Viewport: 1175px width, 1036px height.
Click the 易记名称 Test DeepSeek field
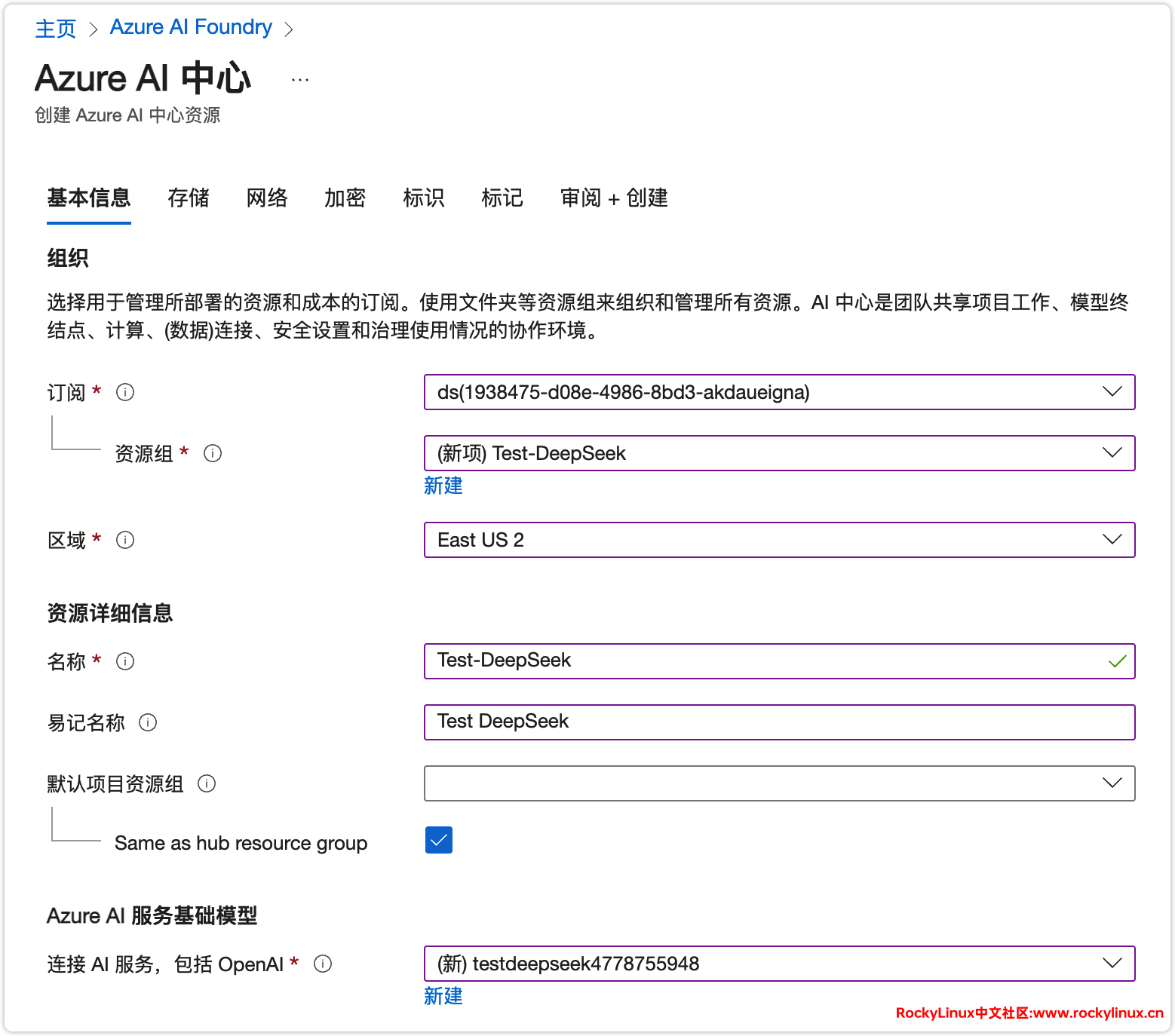(779, 722)
